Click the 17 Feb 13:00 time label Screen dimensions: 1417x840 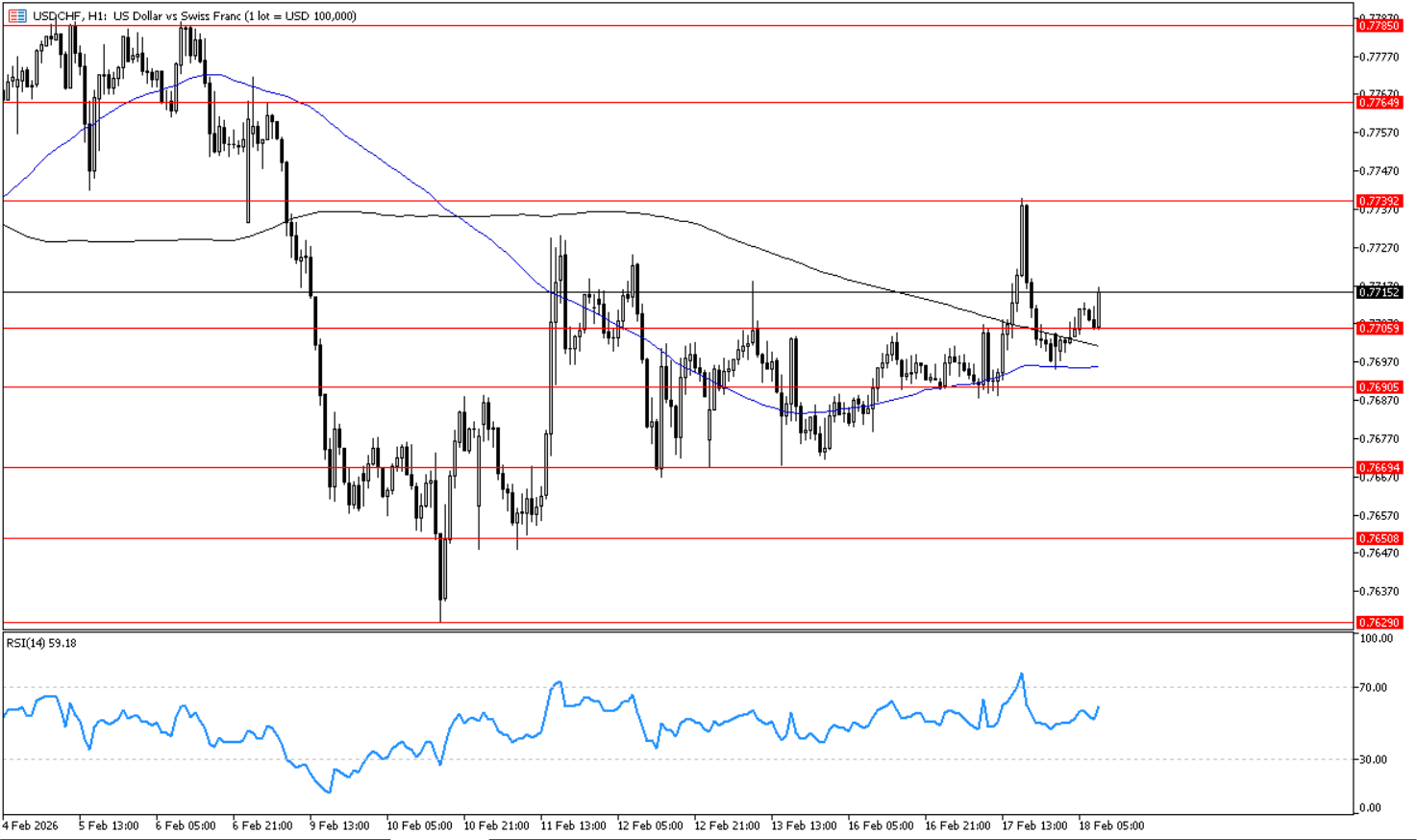tap(1034, 826)
